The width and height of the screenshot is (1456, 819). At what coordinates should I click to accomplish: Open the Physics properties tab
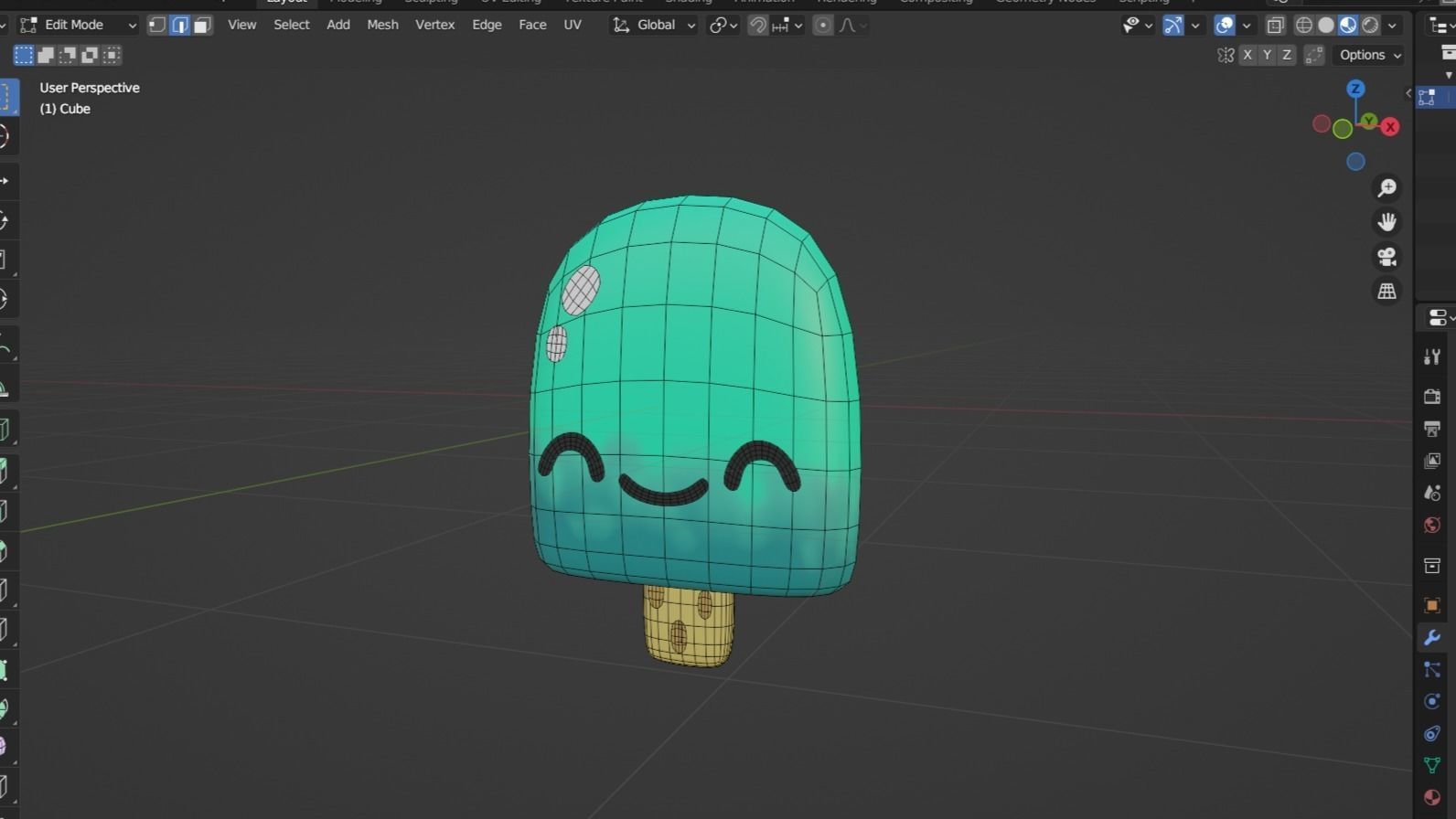click(x=1432, y=701)
